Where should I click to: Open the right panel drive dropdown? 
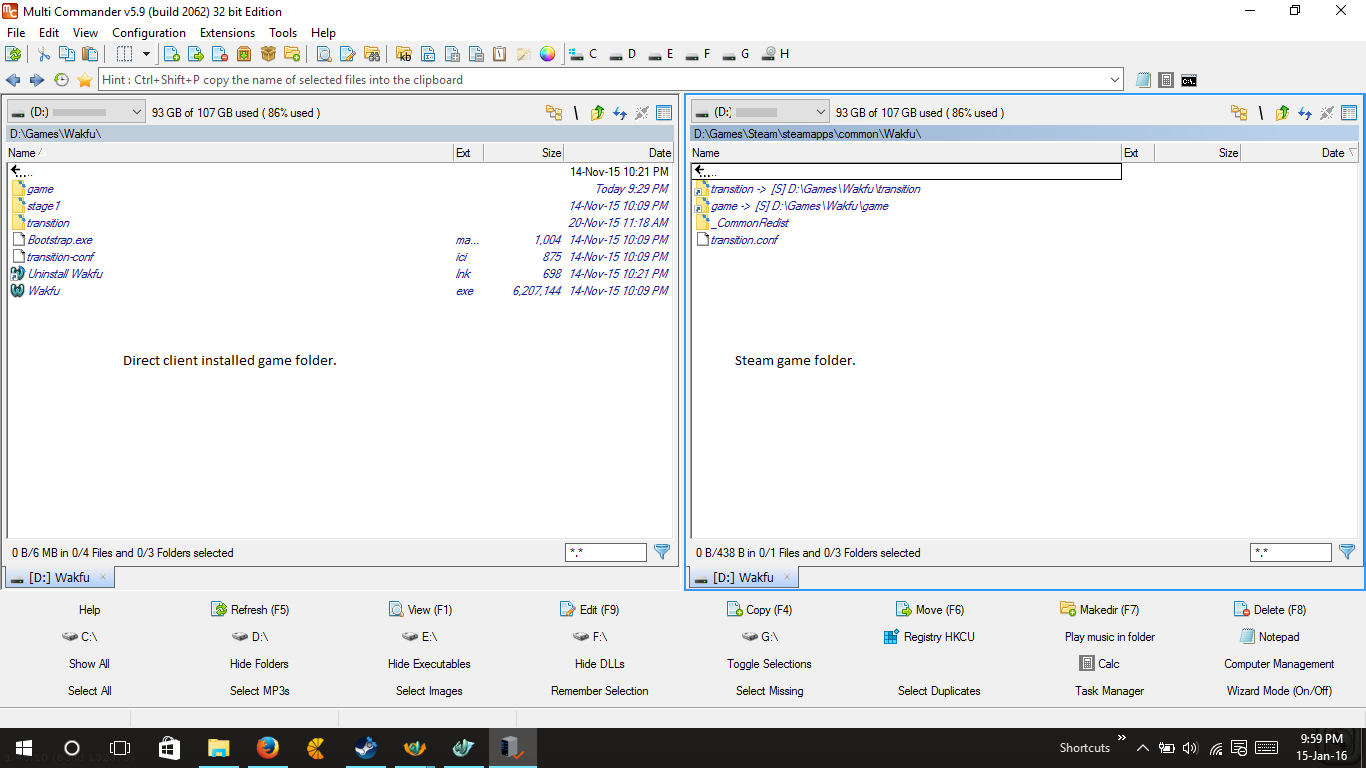click(821, 113)
